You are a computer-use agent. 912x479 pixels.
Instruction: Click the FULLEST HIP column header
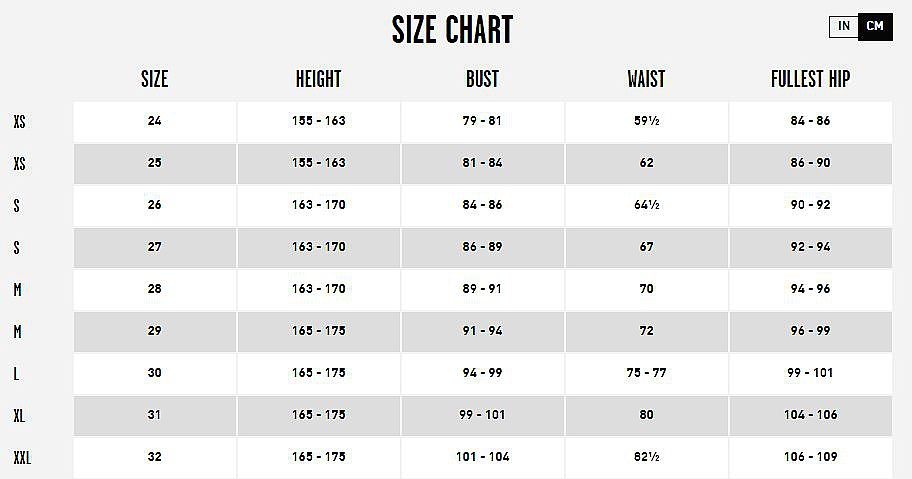coord(810,79)
